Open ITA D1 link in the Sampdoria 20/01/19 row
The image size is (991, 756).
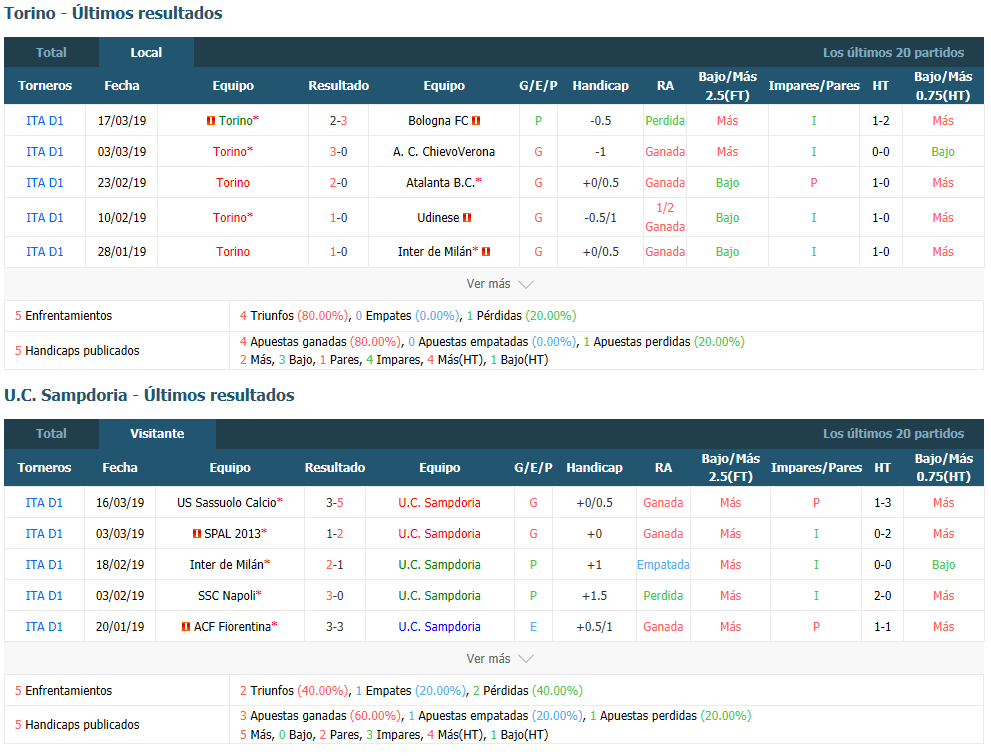[44, 627]
